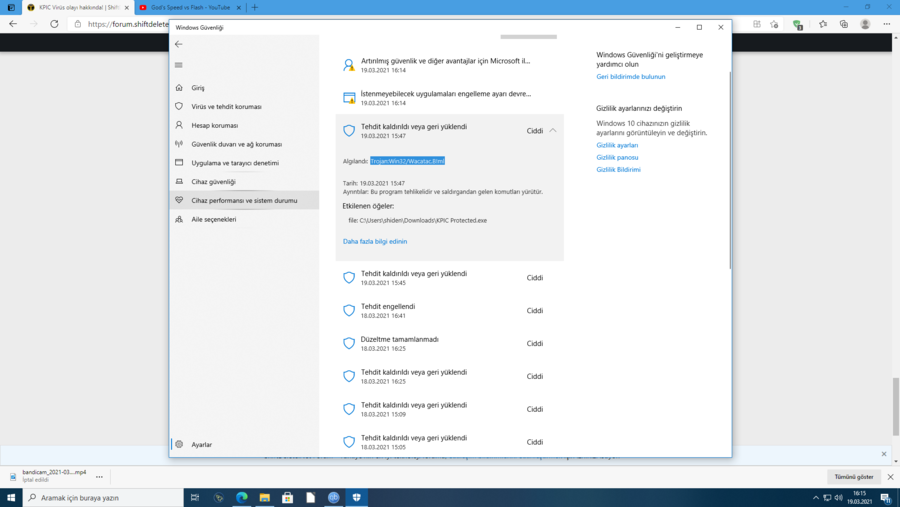Expand threat entry dated 19.03.2021 15:45
Image resolution: width=900 pixels, height=507 pixels.
[x=449, y=278]
